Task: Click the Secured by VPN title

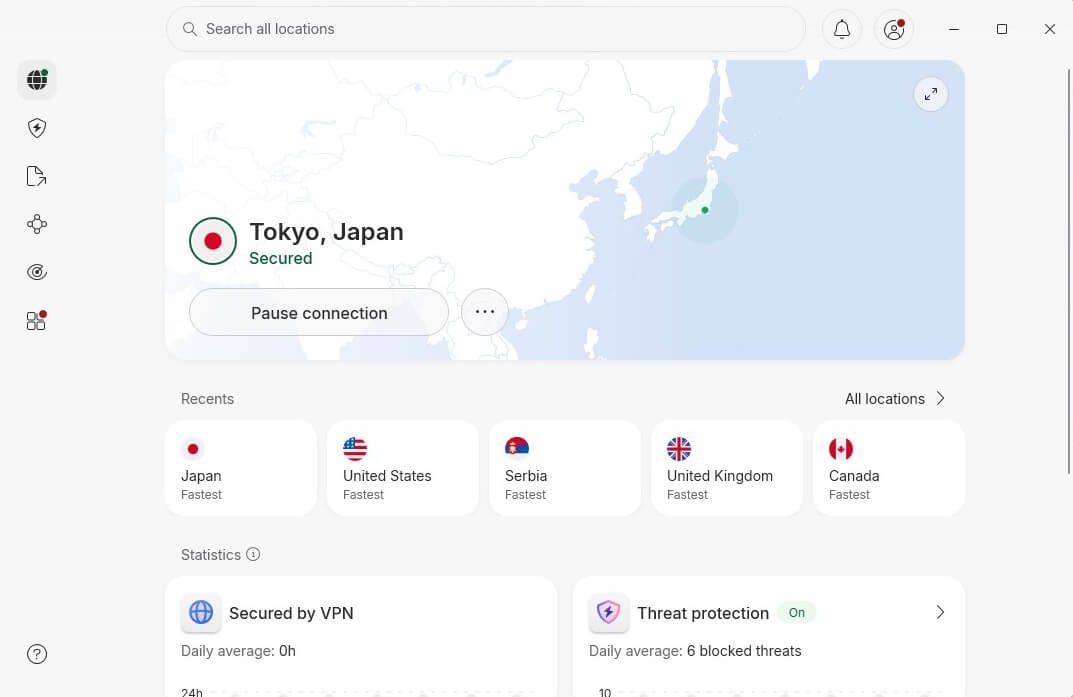Action: pyautogui.click(x=292, y=613)
